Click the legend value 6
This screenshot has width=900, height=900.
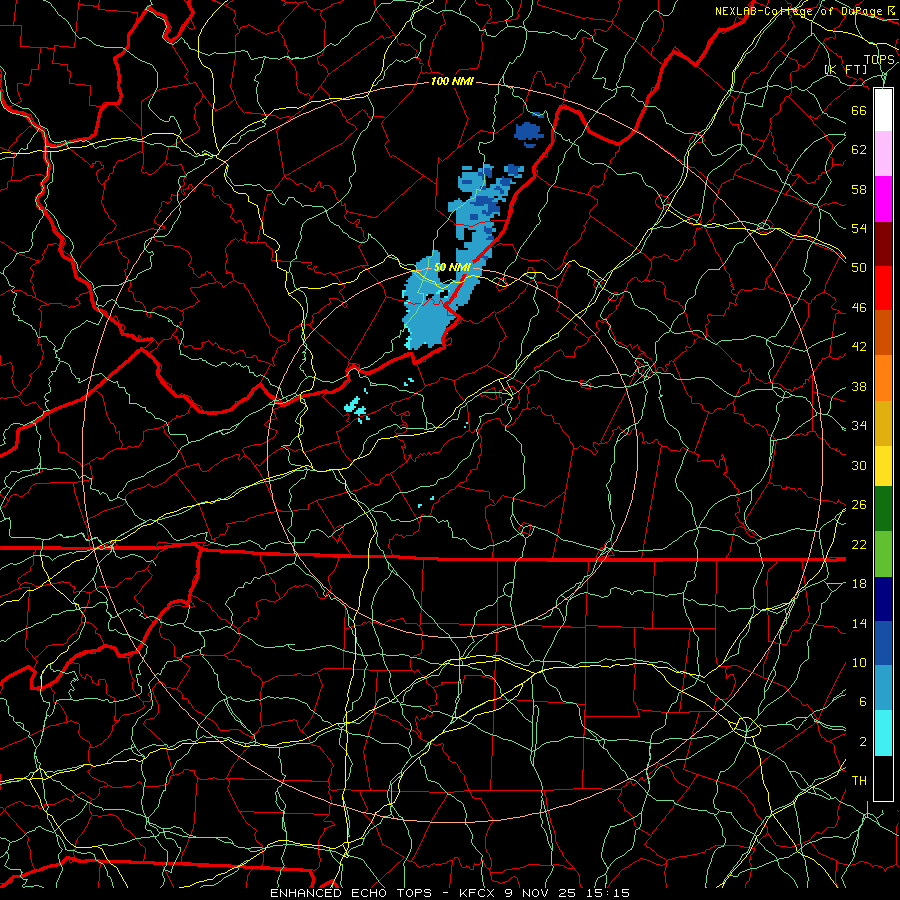pos(863,702)
